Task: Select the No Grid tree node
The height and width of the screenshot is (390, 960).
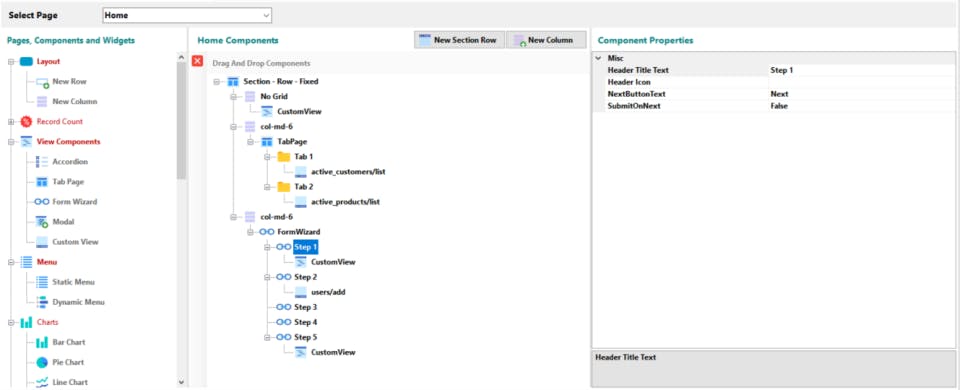Action: [274, 97]
